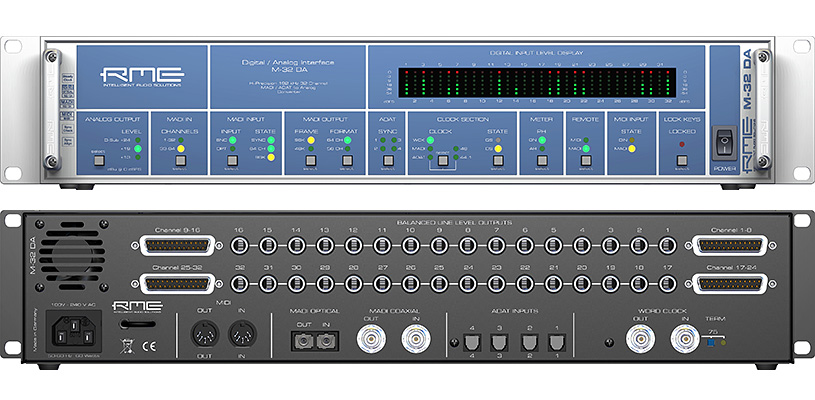Push the MADI Output Format select button

pyautogui.click(x=347, y=160)
